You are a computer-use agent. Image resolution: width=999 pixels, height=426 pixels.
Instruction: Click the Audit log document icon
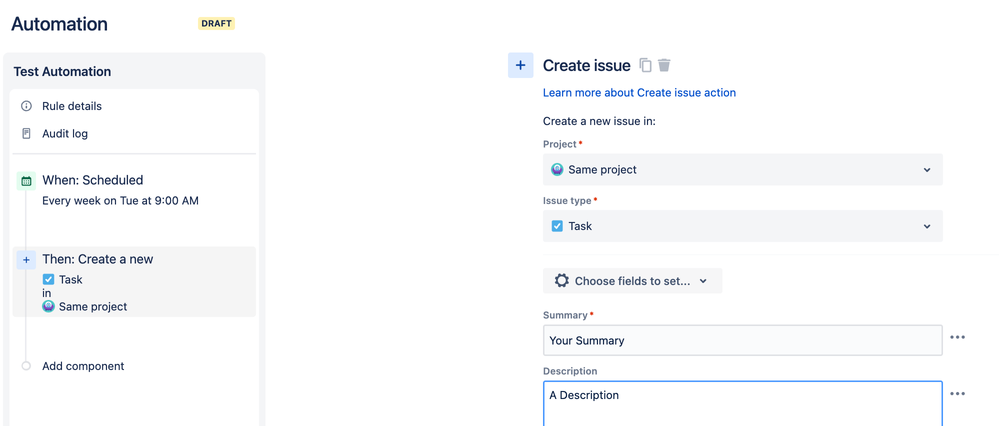[27, 134]
